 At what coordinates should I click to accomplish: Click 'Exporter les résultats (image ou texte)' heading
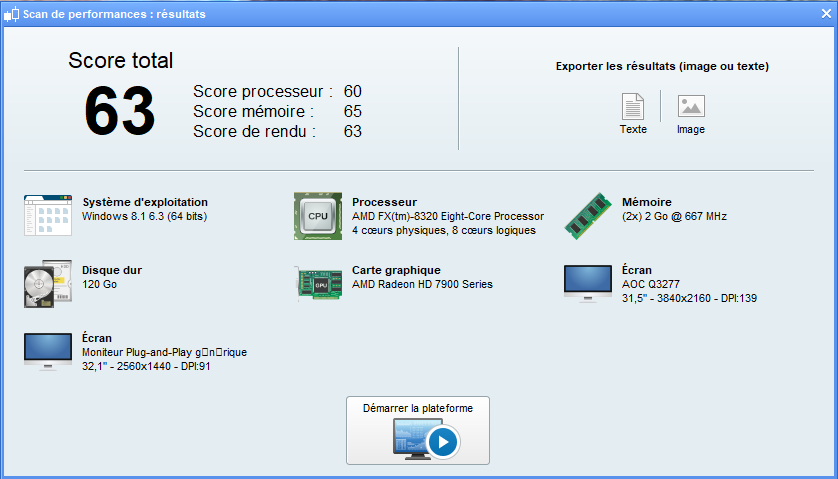click(x=662, y=66)
